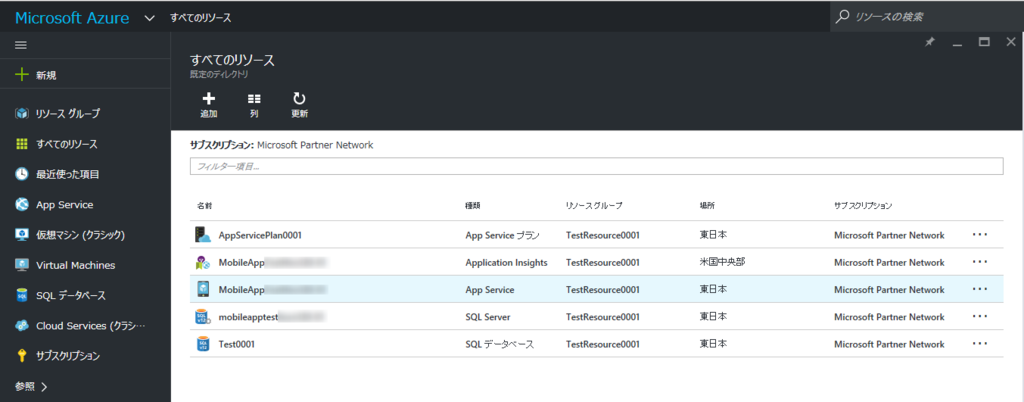The height and width of the screenshot is (402, 1024).
Task: Click the AppServicePlan0001 resource icon
Action: tap(202, 234)
